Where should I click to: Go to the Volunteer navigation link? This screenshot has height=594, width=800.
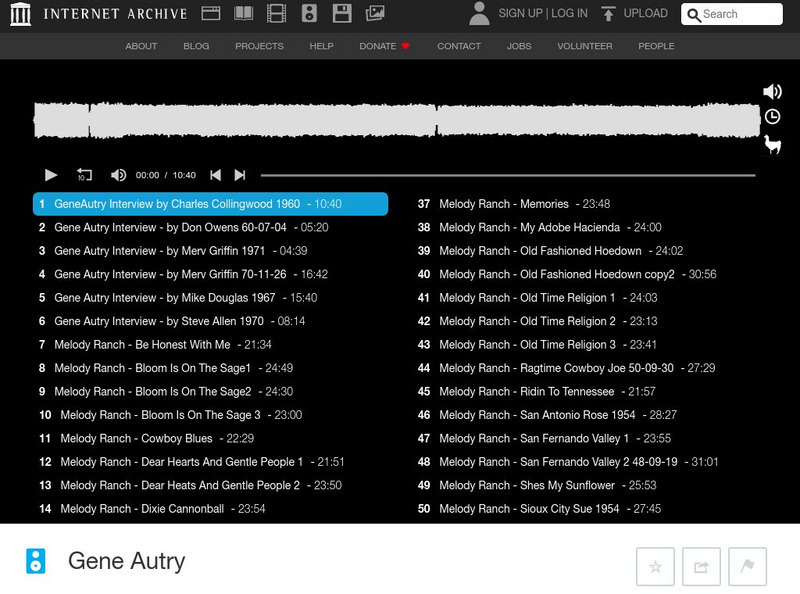(584, 46)
